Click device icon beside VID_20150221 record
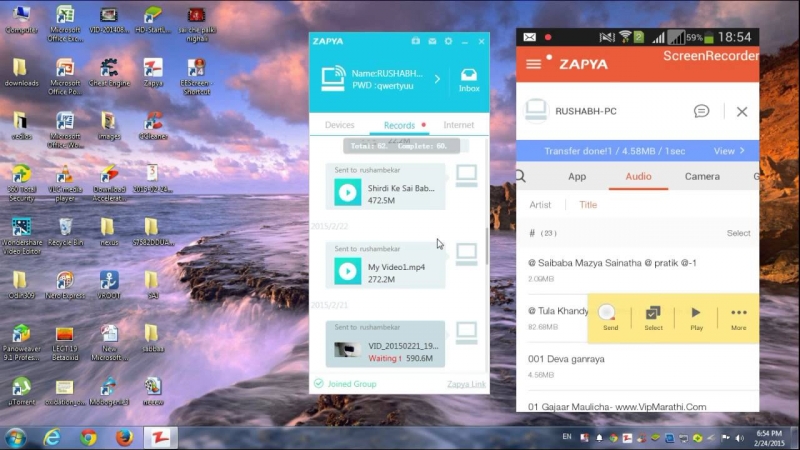This screenshot has height=450, width=800. (x=466, y=333)
